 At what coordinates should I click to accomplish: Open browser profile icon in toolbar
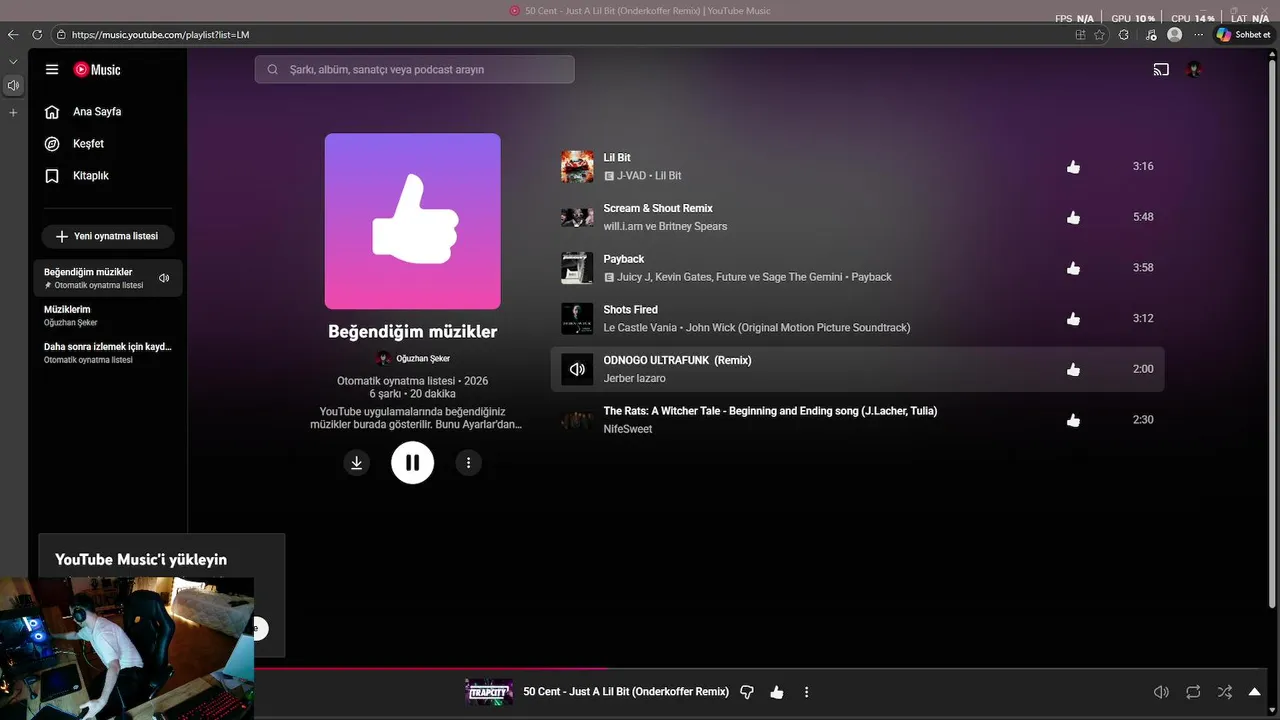[1175, 35]
